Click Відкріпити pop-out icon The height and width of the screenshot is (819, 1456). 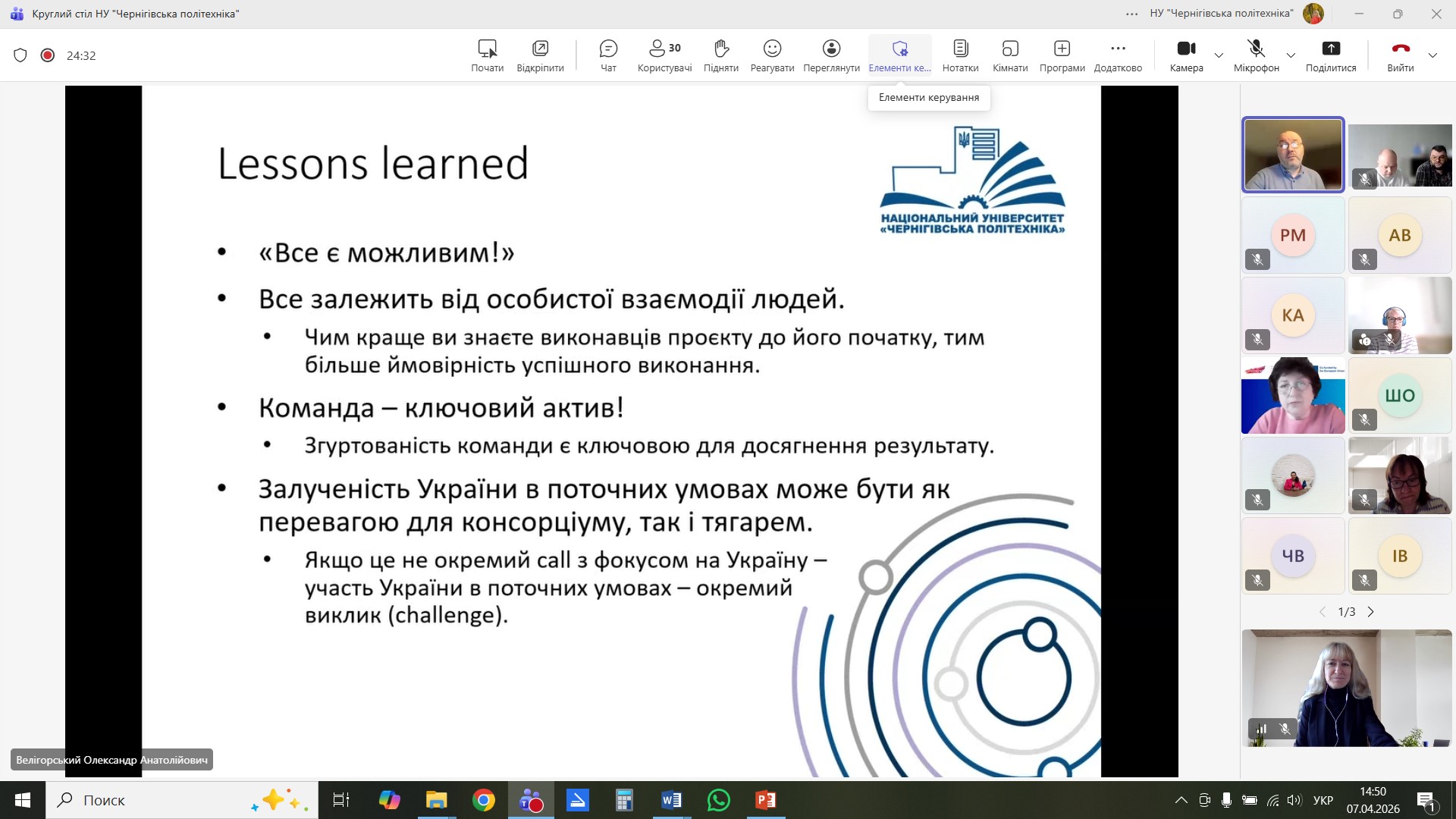[540, 55]
